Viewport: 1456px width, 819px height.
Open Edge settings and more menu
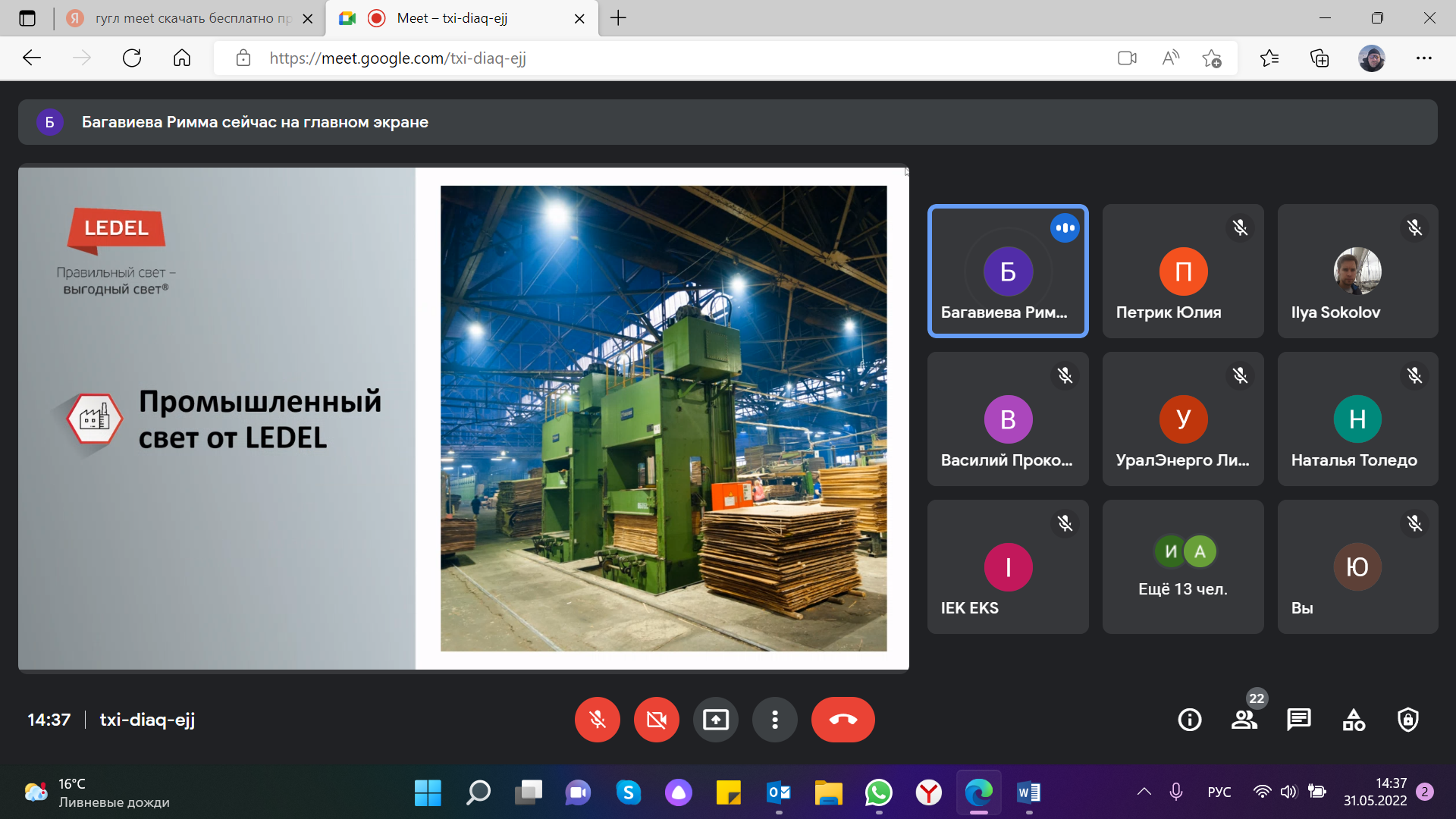[x=1423, y=58]
